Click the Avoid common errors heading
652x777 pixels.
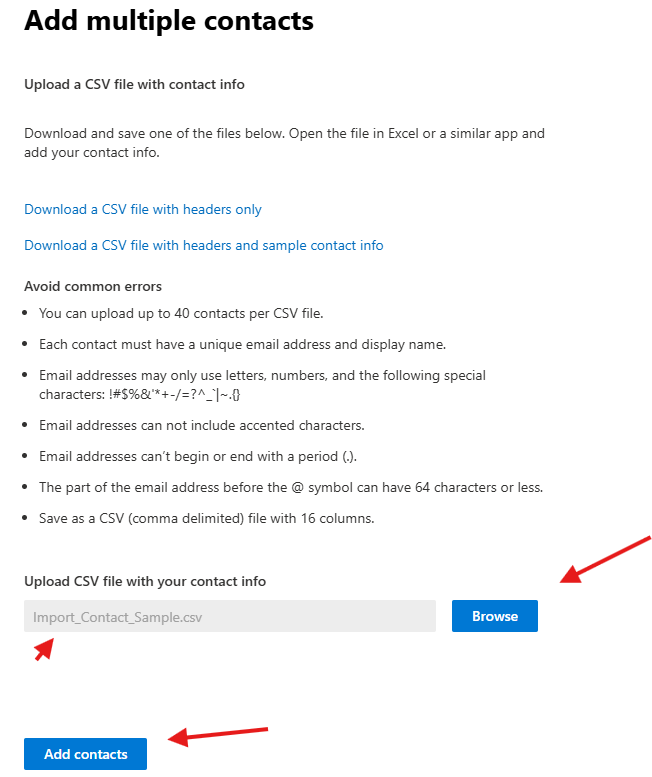(93, 287)
